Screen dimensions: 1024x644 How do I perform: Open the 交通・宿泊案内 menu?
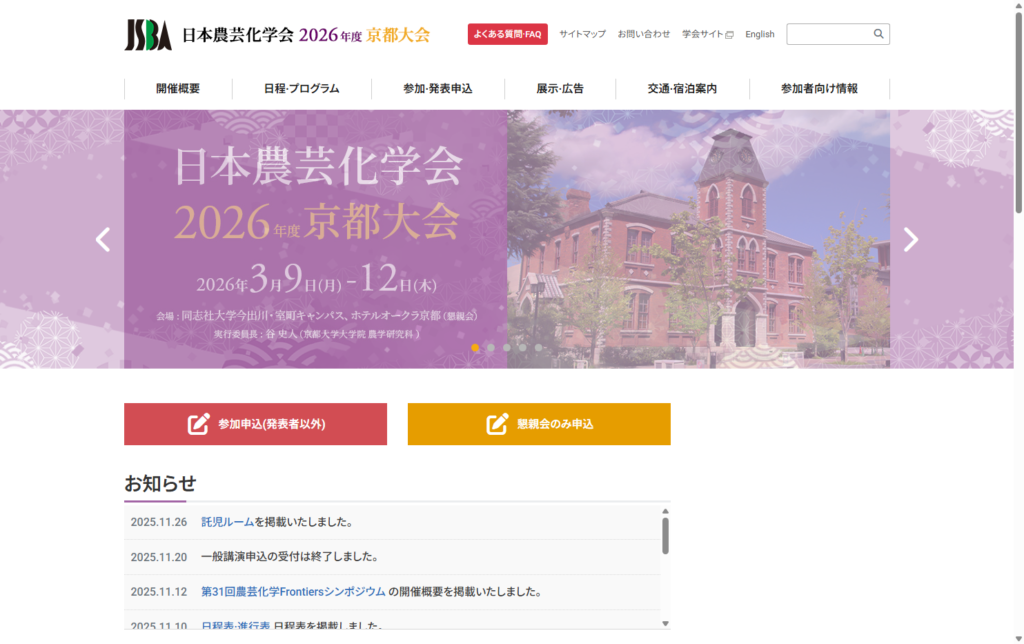pos(683,88)
